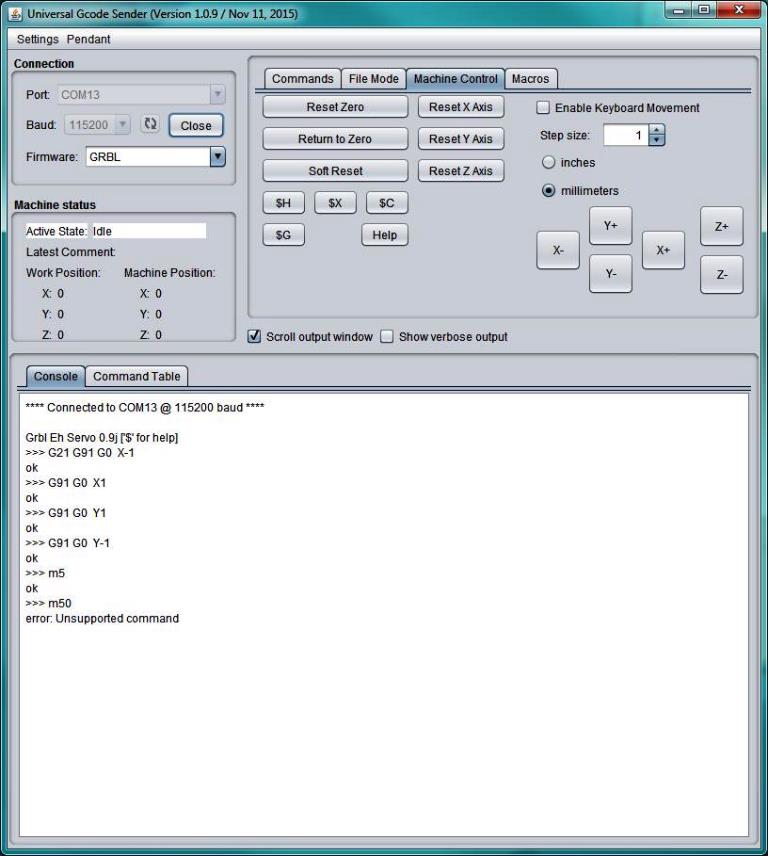The width and height of the screenshot is (768, 856).
Task: Click the Active State Idle field
Action: (x=148, y=231)
